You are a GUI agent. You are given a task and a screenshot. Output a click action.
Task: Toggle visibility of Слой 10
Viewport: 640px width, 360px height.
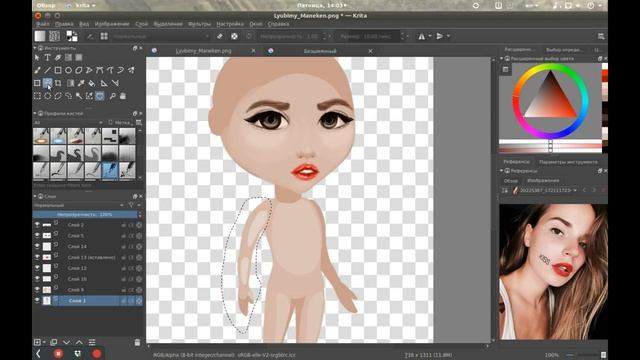click(x=37, y=279)
